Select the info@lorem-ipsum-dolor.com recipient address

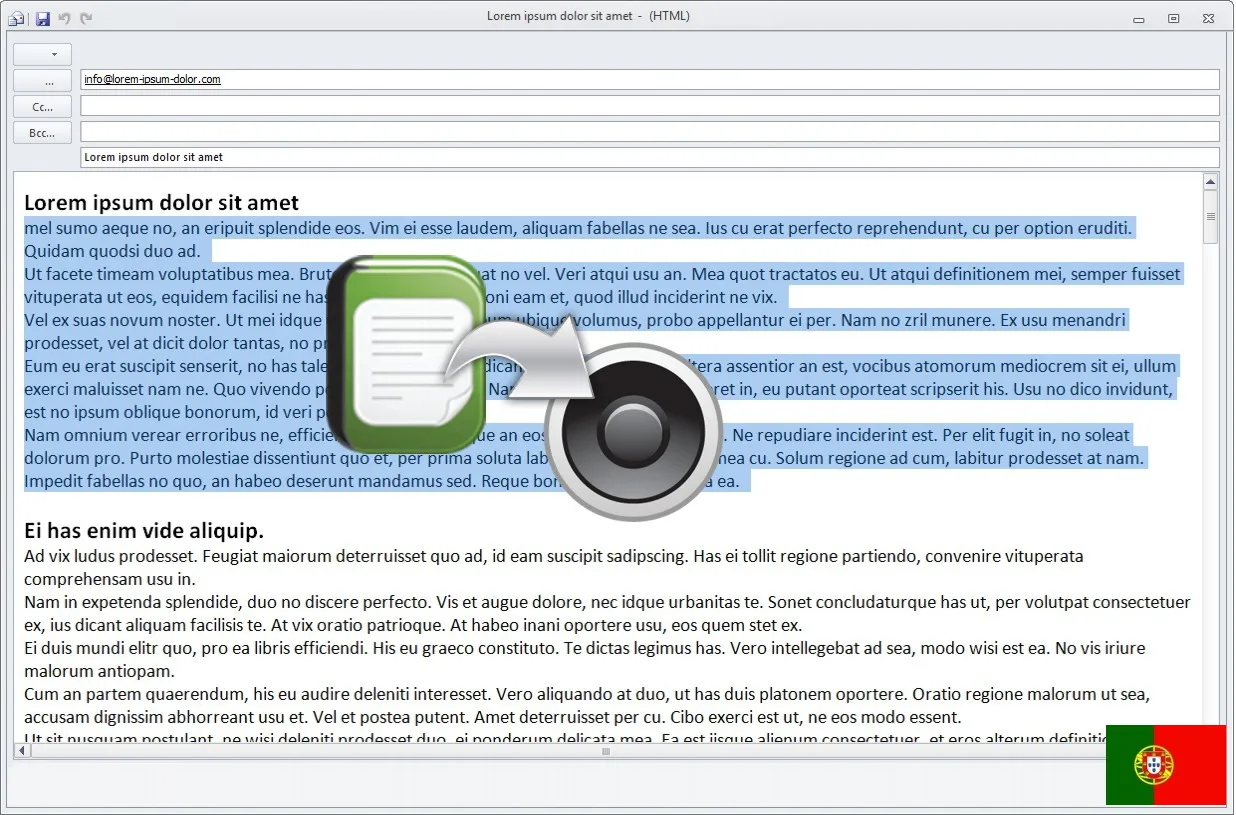coord(151,79)
